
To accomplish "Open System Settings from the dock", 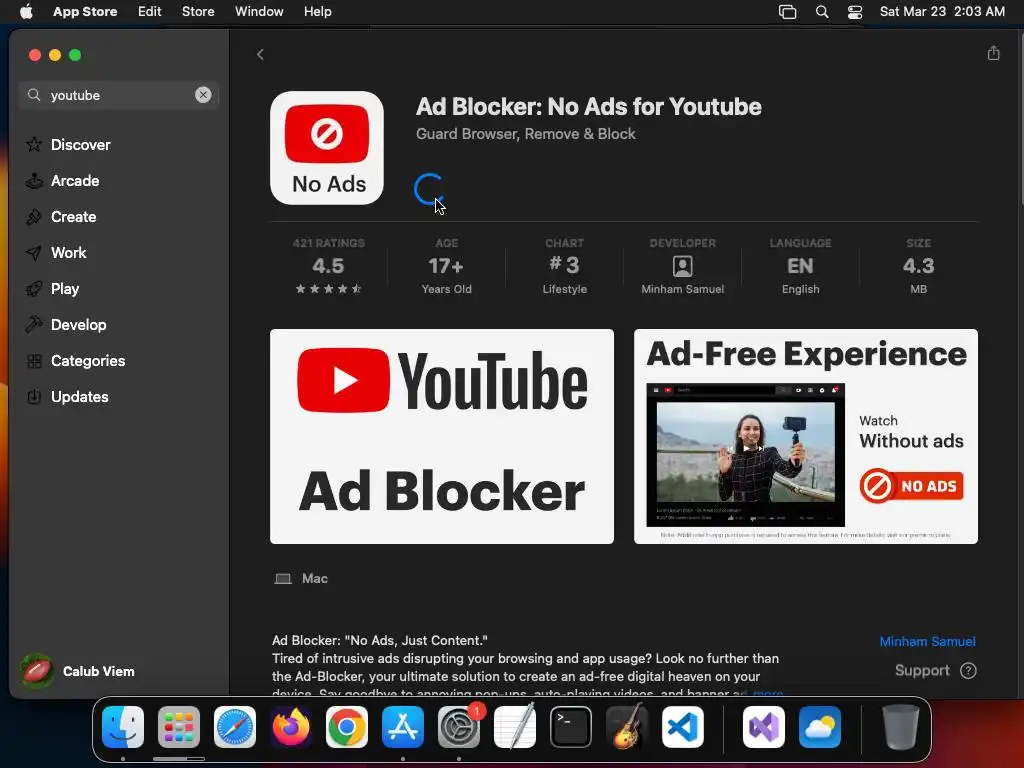I will pos(459,727).
